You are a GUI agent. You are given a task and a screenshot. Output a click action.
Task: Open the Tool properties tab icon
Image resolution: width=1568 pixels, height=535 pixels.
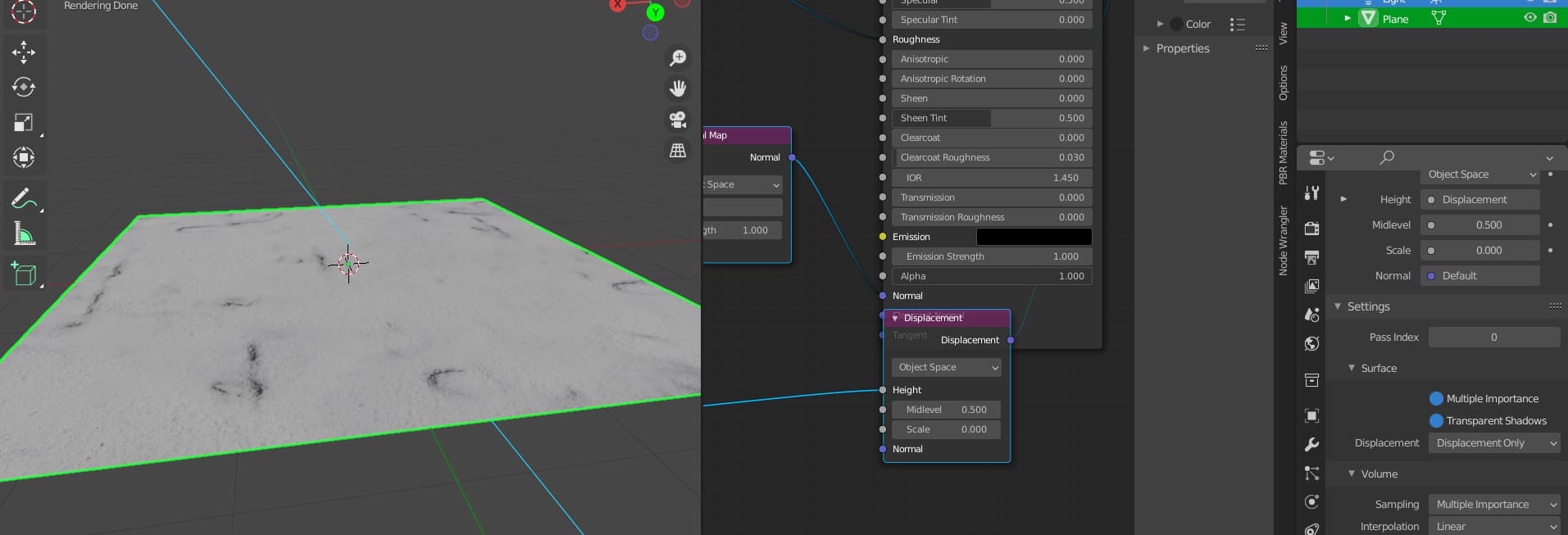coord(1311,193)
